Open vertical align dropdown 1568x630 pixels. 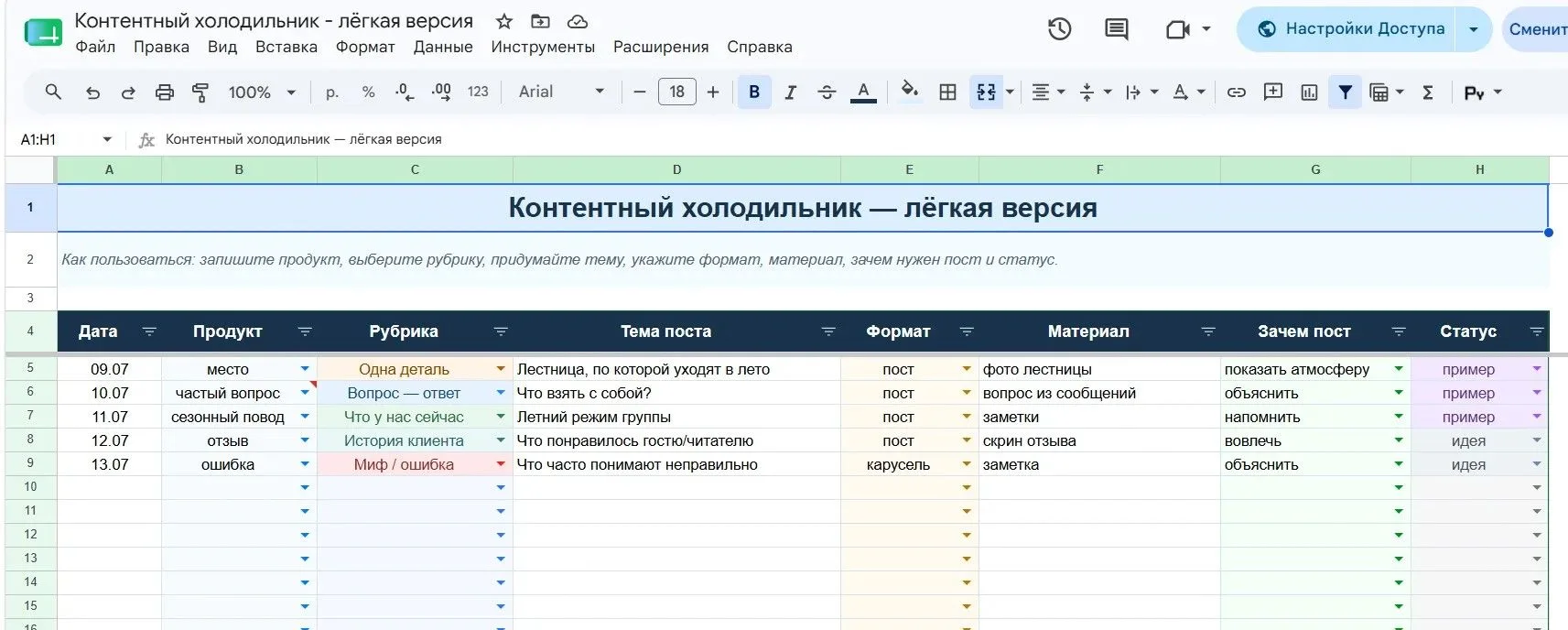click(1095, 92)
